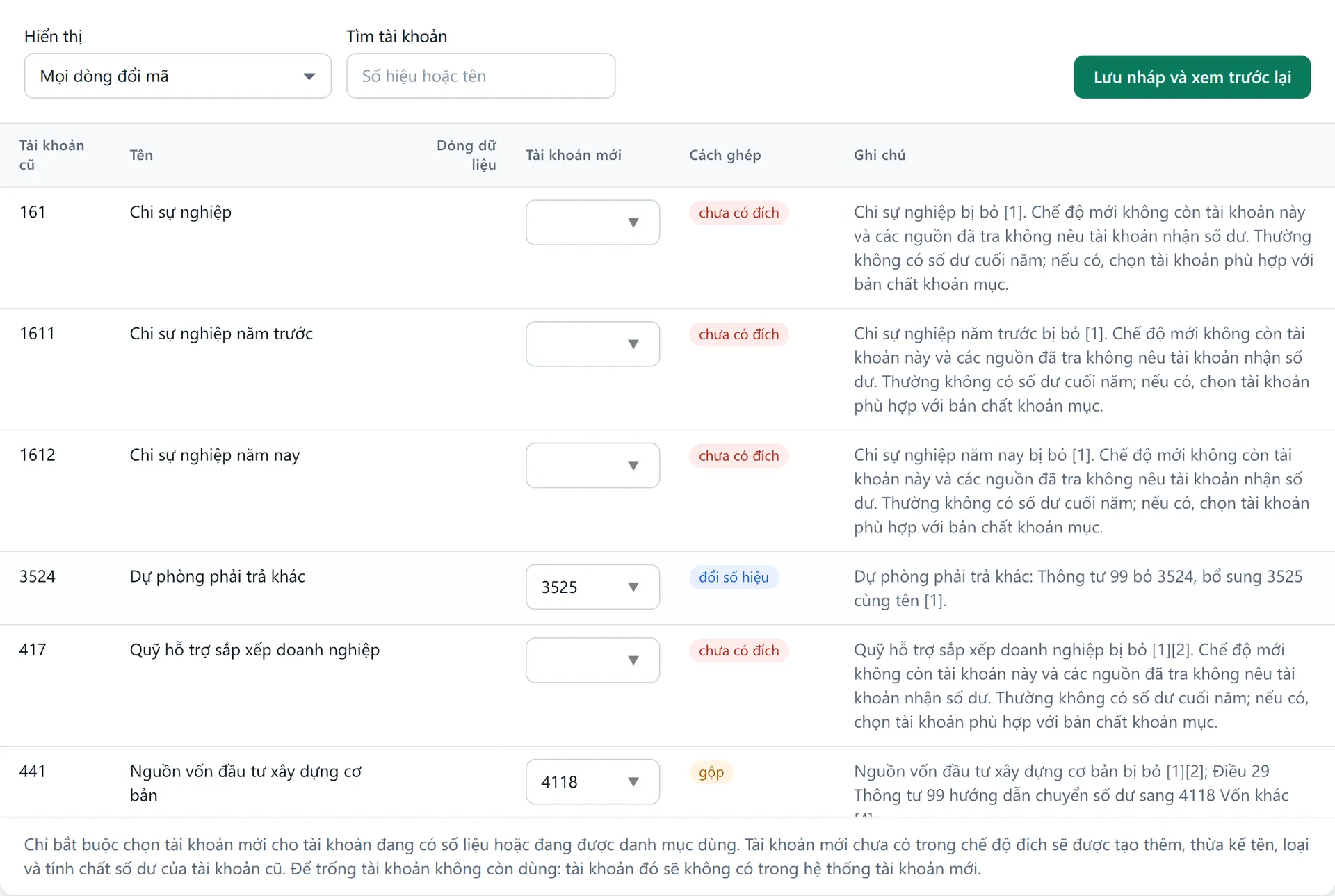Select account name 'Chi sự nghiệp năm trước'
Image resolution: width=1335 pixels, height=896 pixels.
[x=221, y=334]
